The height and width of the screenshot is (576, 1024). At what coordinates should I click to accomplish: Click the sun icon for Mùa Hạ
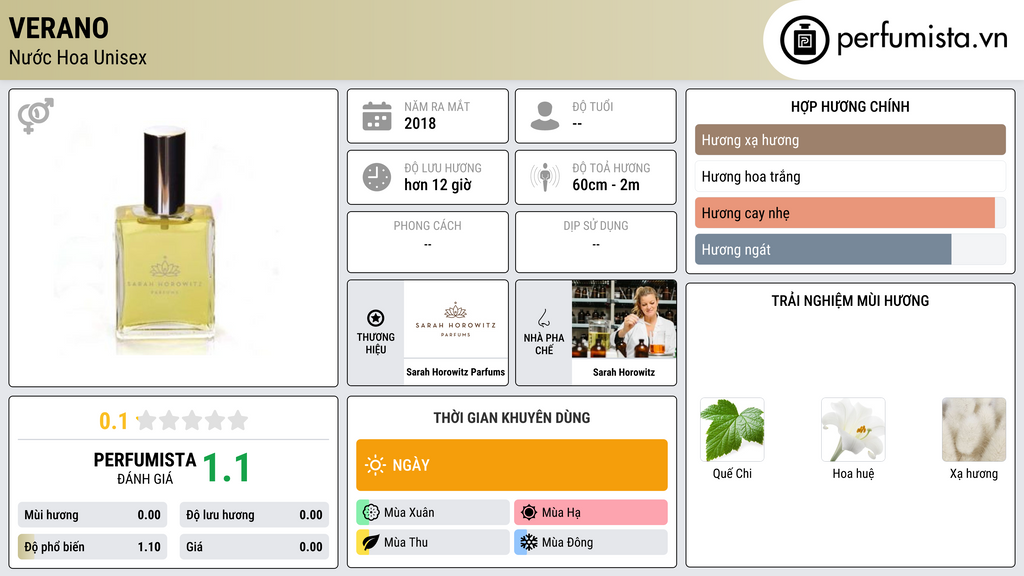529,512
